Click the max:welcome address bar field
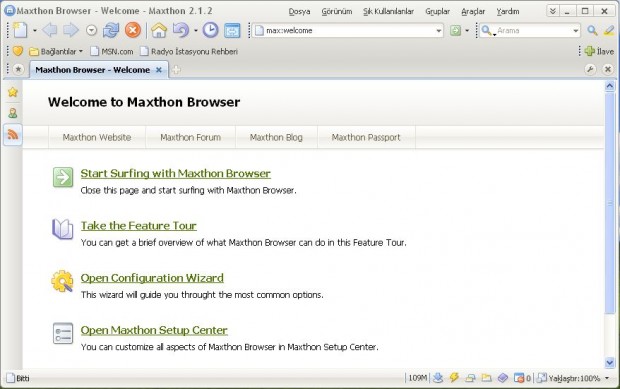 coord(348,30)
